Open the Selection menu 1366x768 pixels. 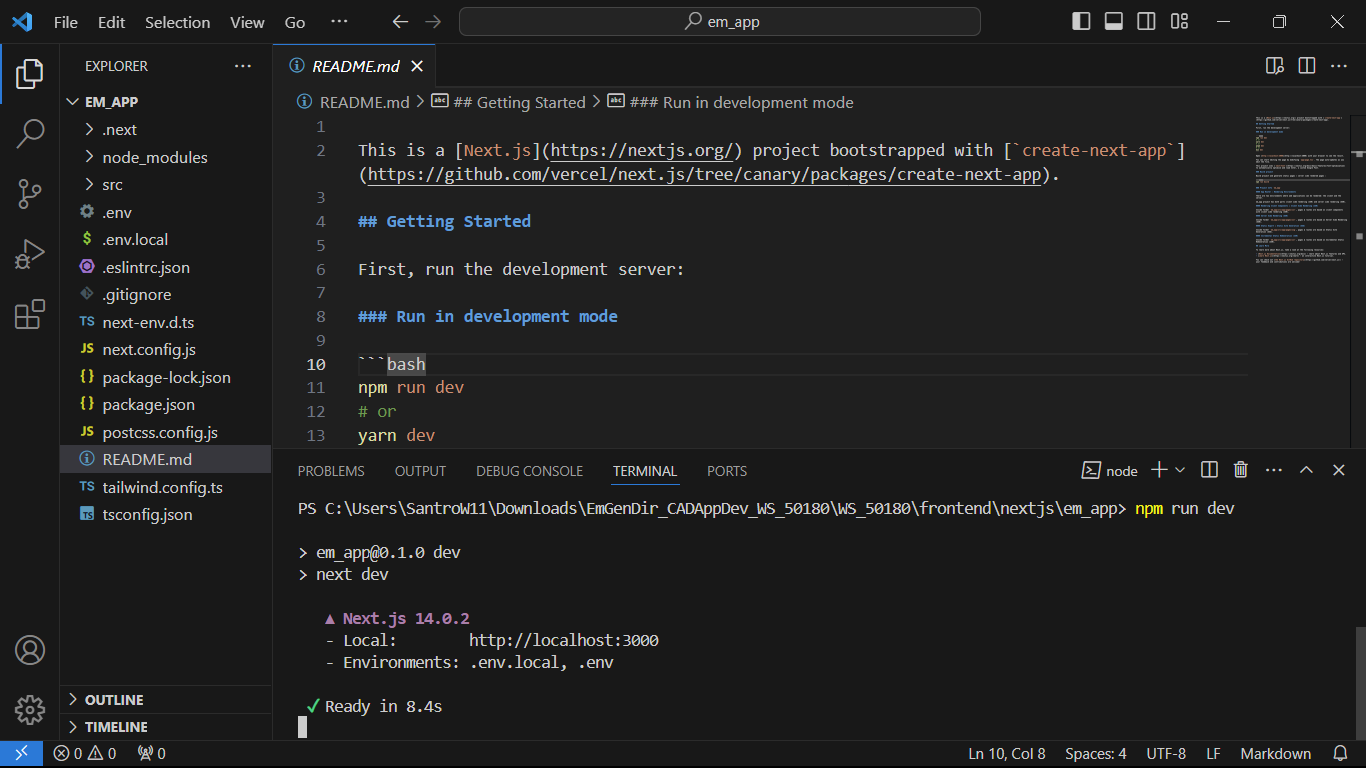coord(178,22)
